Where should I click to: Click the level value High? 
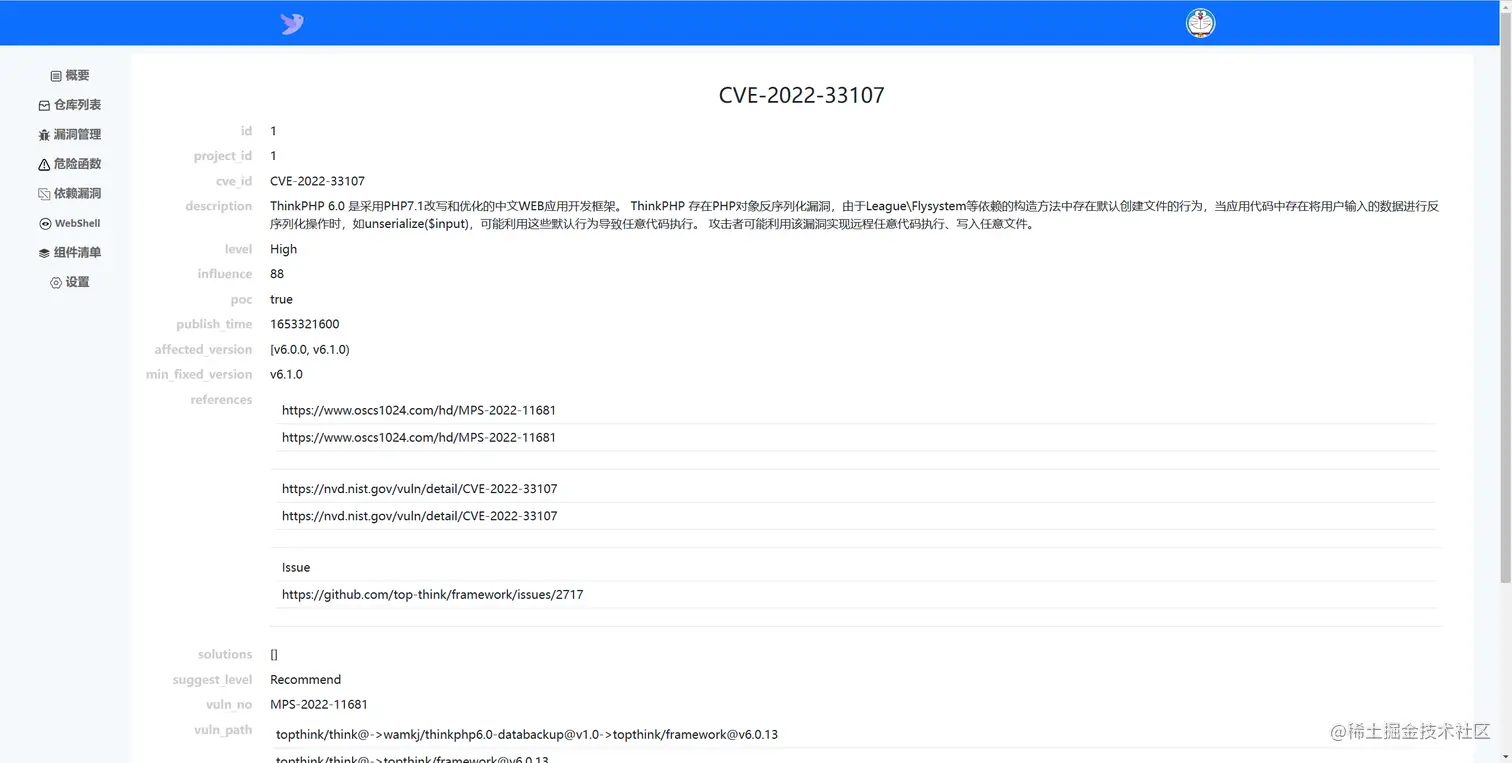click(x=284, y=249)
